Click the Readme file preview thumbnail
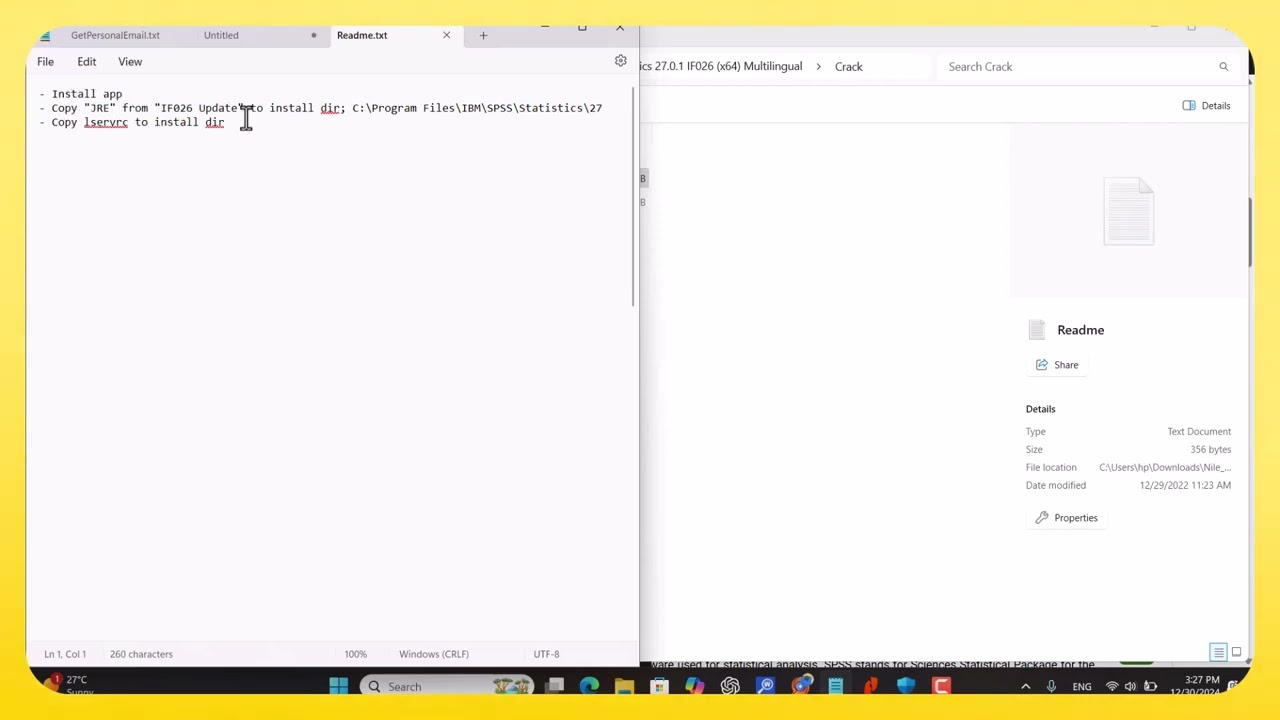Viewport: 1280px width, 720px height. [x=1129, y=211]
